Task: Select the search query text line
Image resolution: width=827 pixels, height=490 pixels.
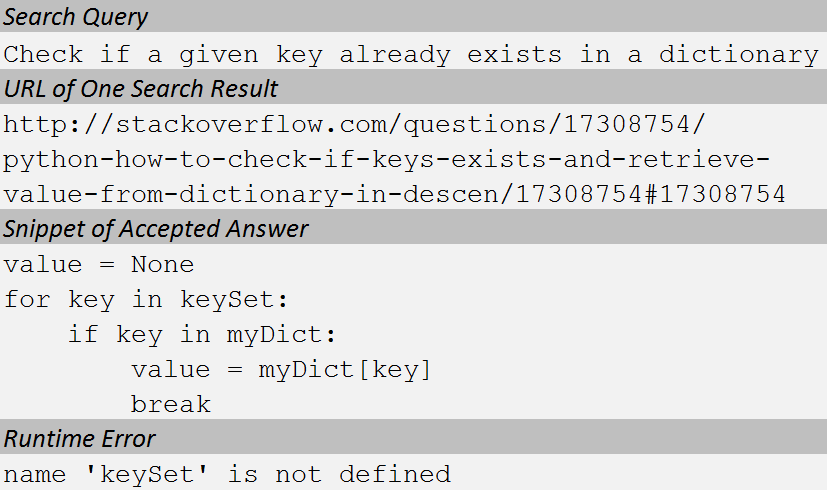Action: tap(411, 54)
